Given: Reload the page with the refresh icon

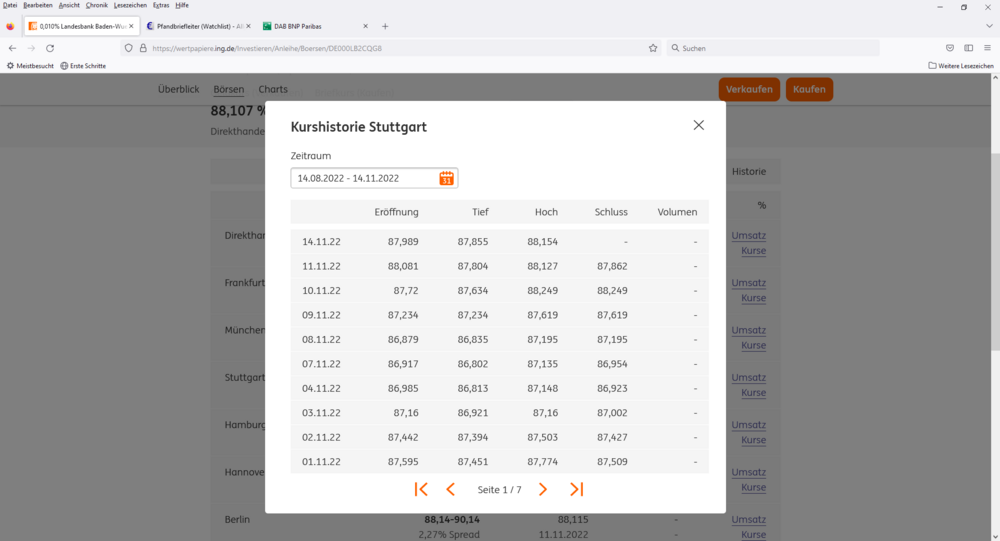Looking at the screenshot, I should coord(50,48).
